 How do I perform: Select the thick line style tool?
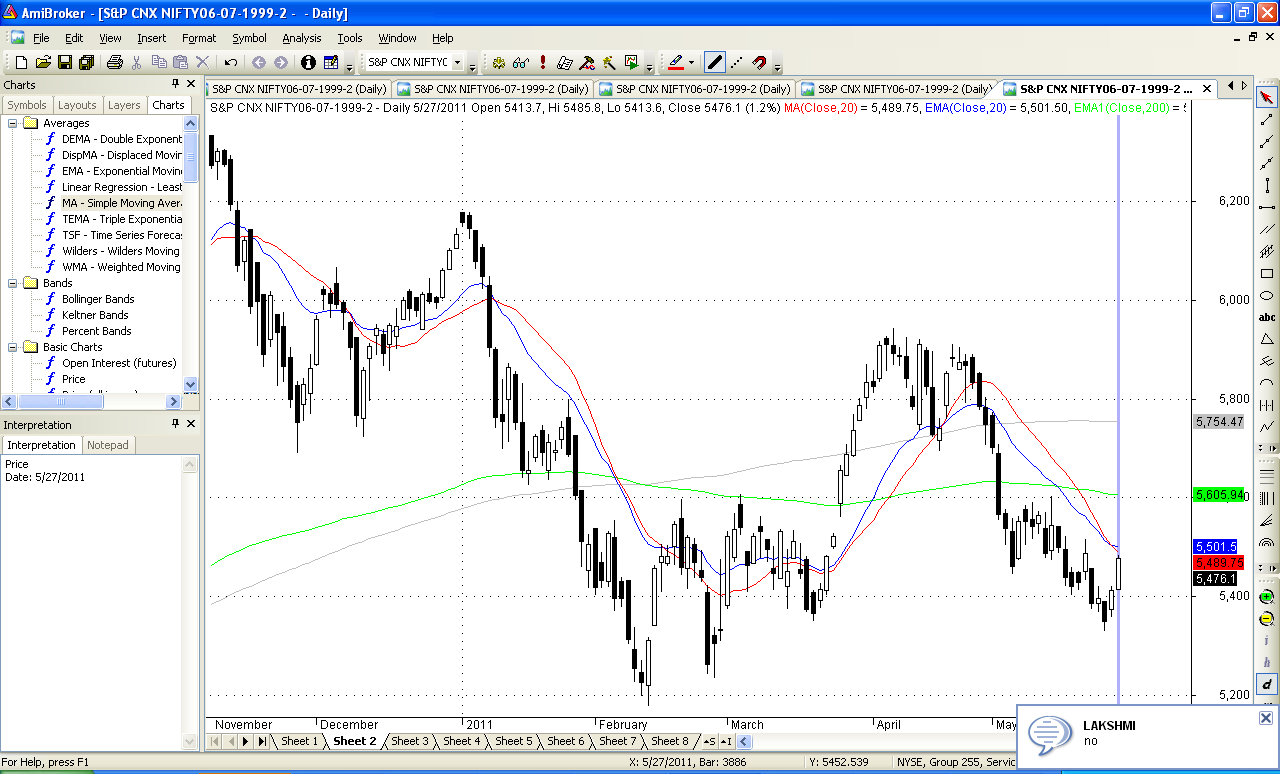coord(714,62)
